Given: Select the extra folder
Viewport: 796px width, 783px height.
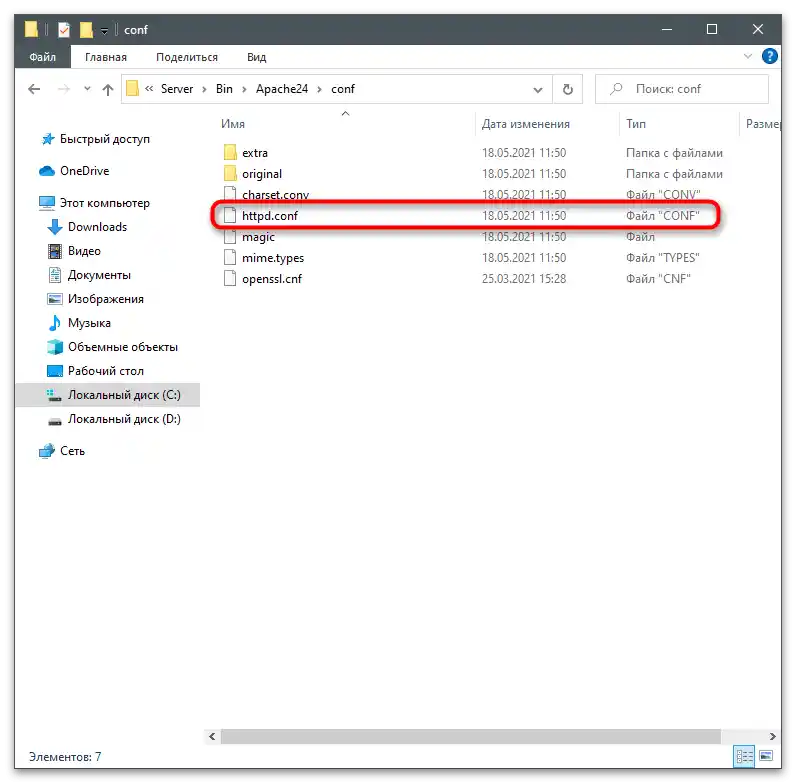Looking at the screenshot, I should pyautogui.click(x=255, y=153).
